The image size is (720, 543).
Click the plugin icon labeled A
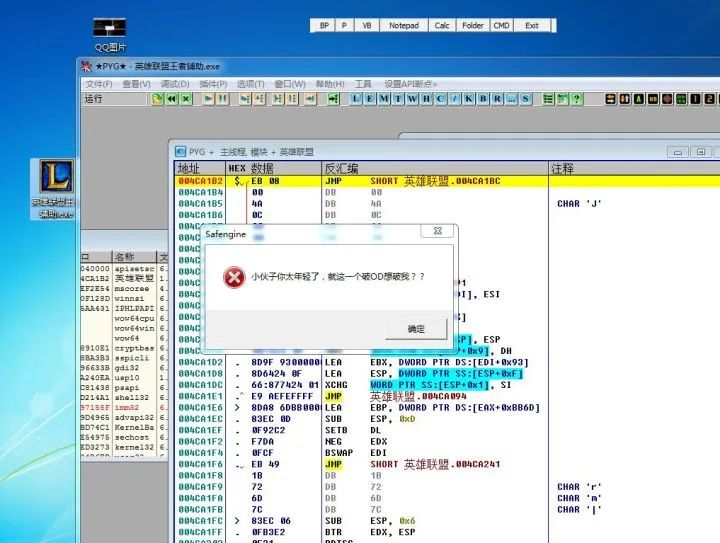pos(639,99)
